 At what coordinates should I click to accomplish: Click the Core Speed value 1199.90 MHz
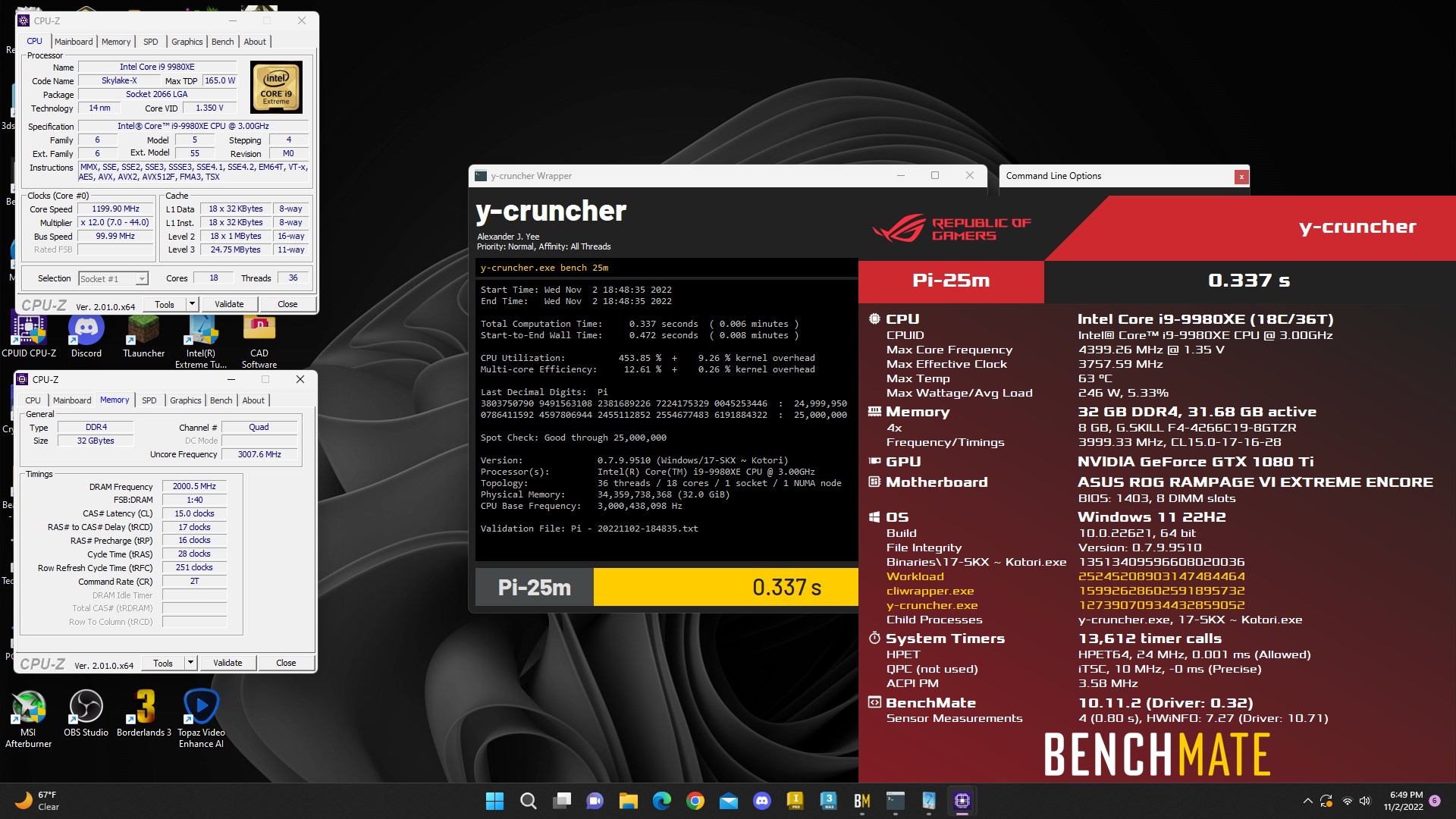(115, 209)
